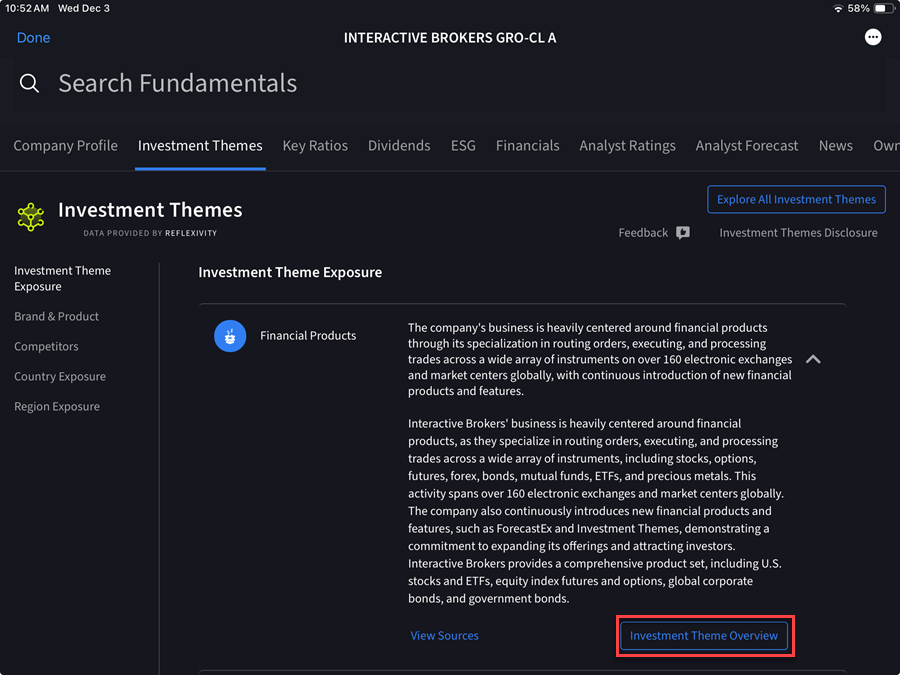This screenshot has height=675, width=900.
Task: Click Explore All Investment Themes
Action: [x=796, y=199]
